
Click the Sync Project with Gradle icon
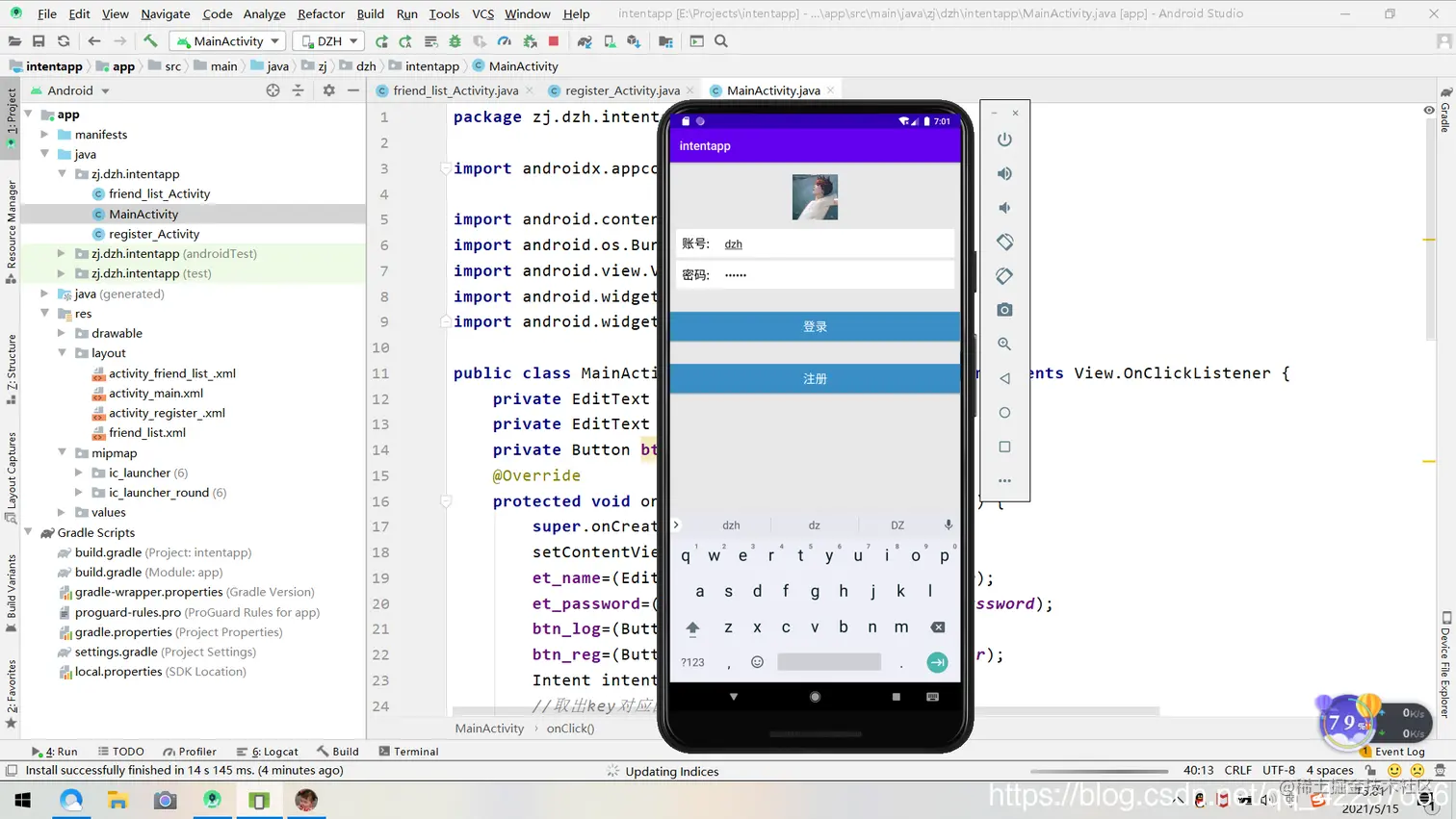coord(585,41)
